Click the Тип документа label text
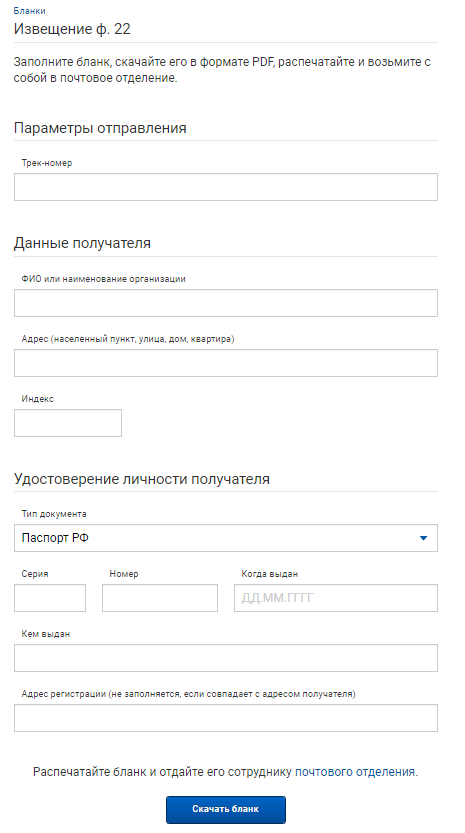Image resolution: width=465 pixels, height=833 pixels. (54, 514)
